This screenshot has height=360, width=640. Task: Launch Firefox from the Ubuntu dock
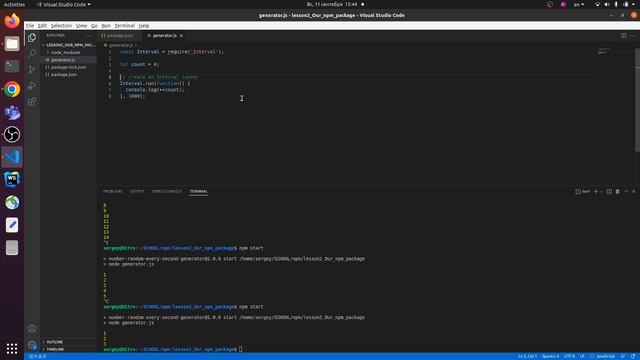tap(12, 21)
